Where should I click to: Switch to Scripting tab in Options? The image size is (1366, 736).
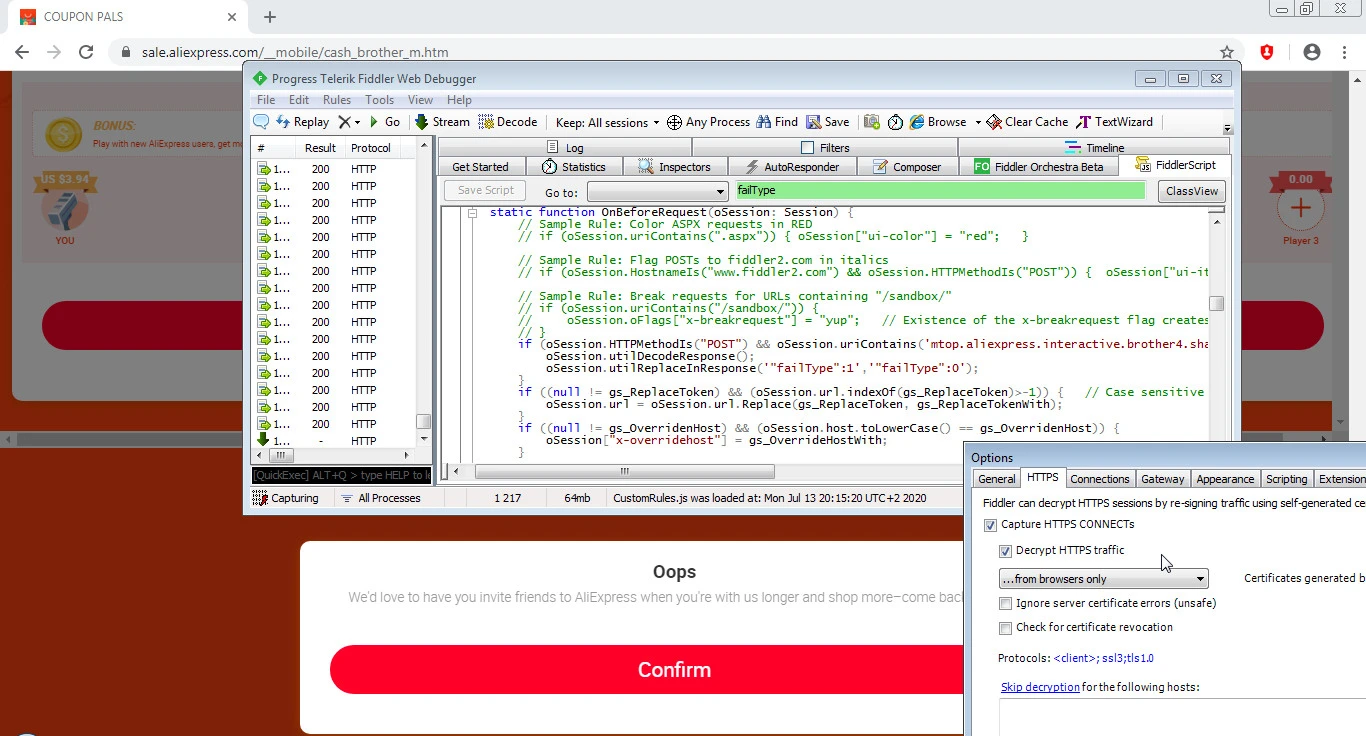pyautogui.click(x=1286, y=479)
